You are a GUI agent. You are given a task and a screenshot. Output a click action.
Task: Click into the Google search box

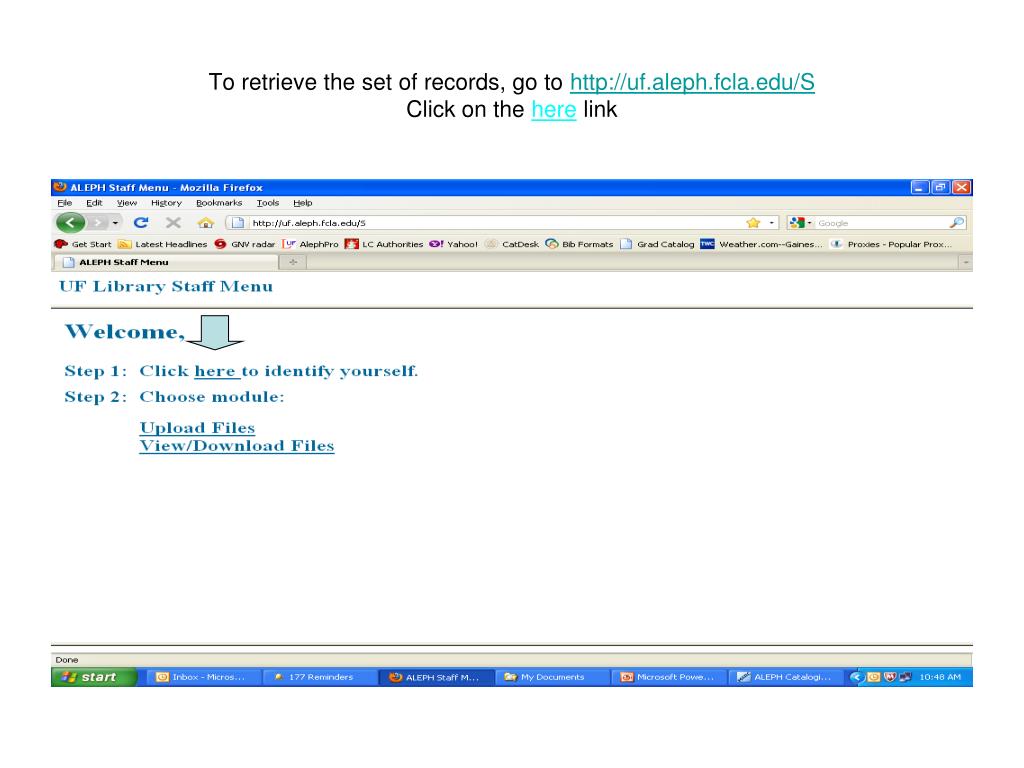[880, 223]
